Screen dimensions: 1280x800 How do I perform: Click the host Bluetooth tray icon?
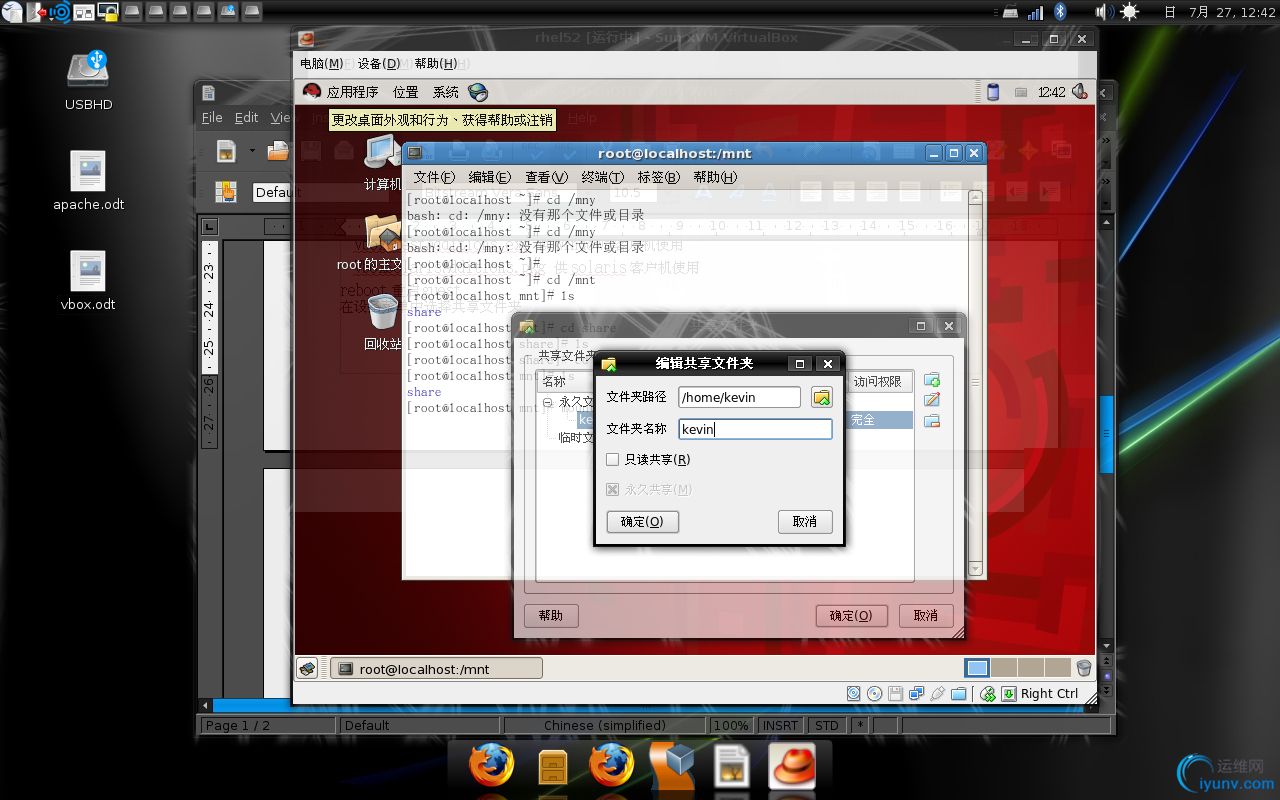pos(1061,12)
